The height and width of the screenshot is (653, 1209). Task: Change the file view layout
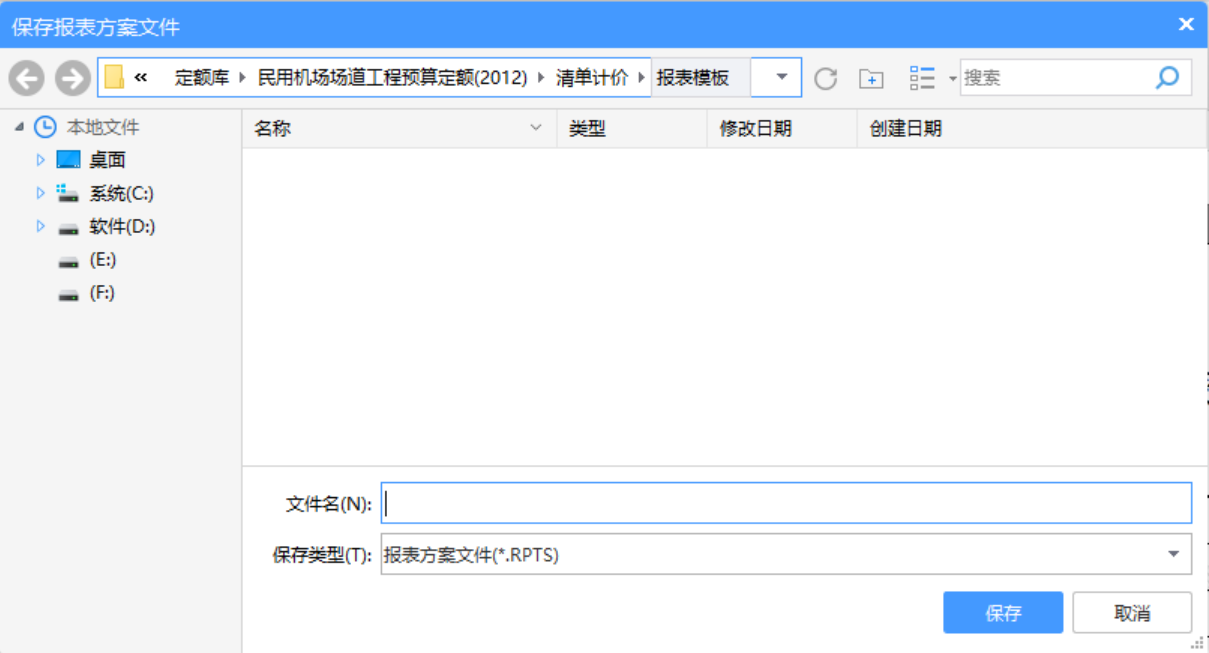922,78
